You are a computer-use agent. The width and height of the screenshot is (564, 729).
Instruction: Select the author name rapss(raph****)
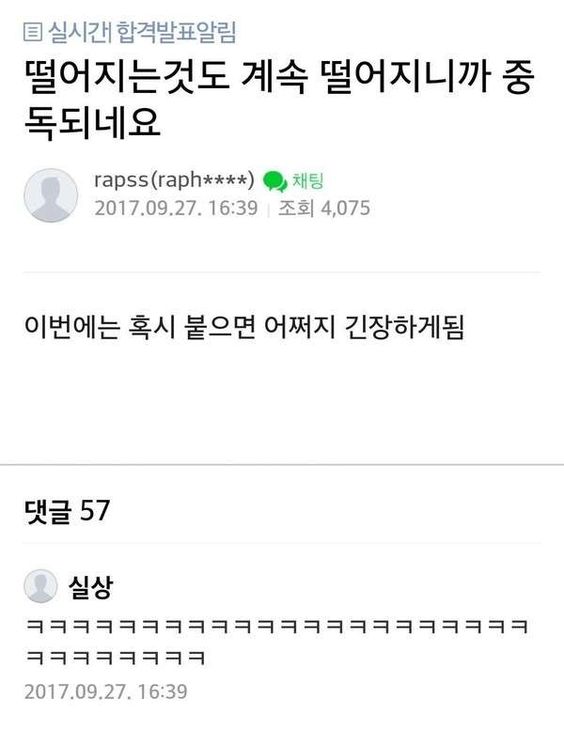click(x=174, y=180)
